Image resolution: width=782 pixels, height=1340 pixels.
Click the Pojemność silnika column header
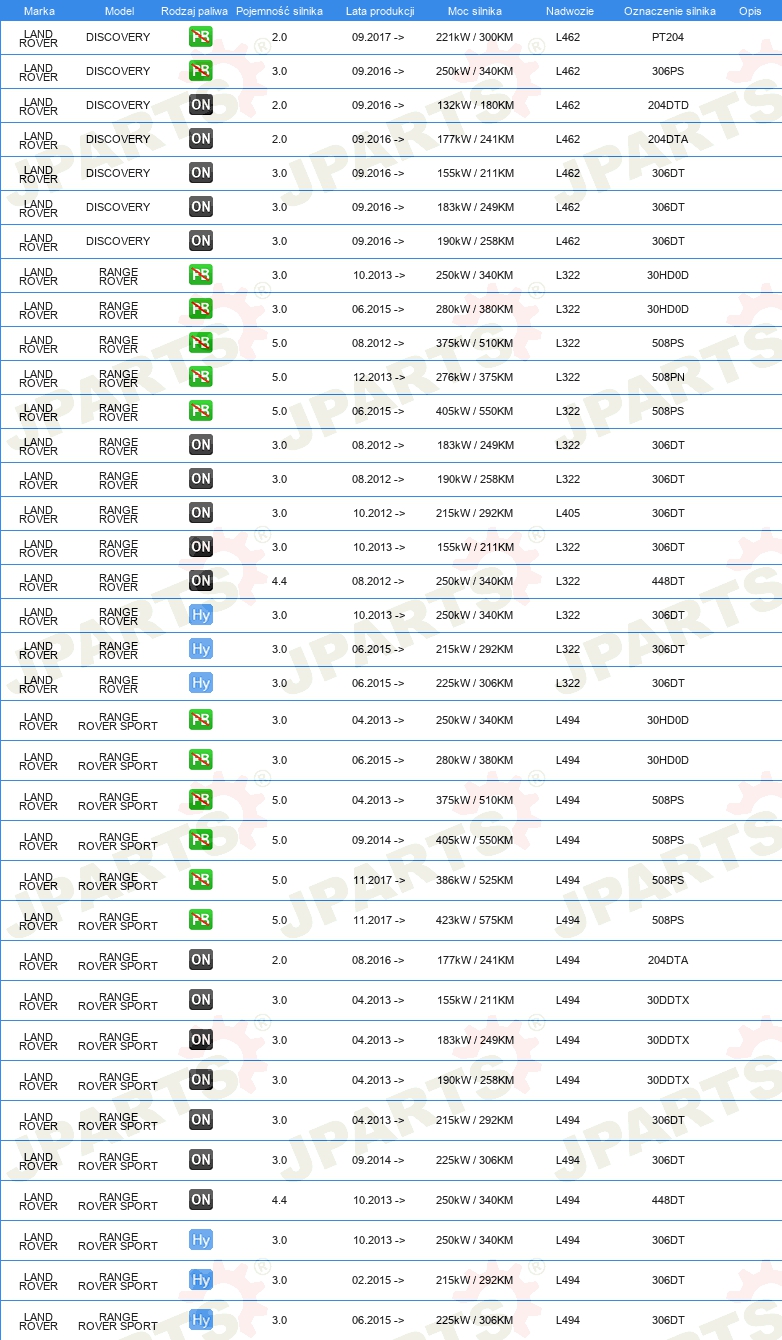click(279, 11)
